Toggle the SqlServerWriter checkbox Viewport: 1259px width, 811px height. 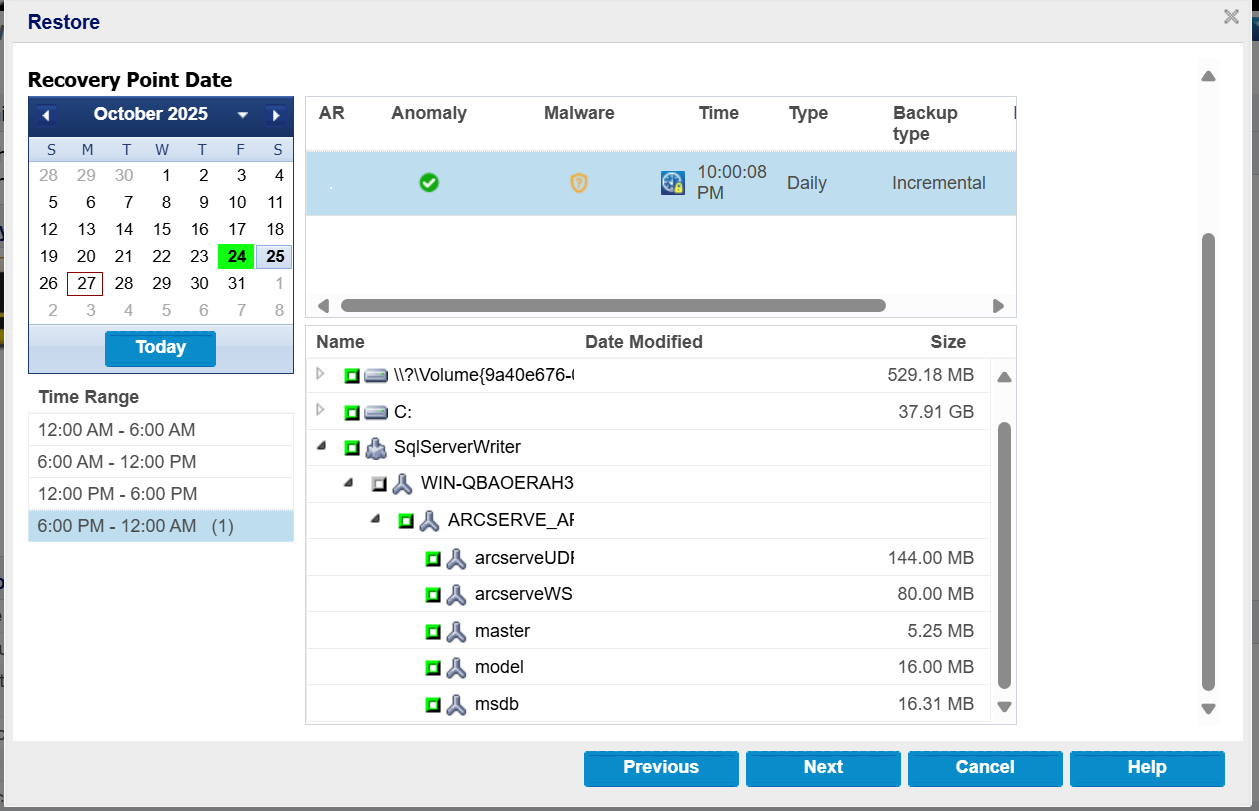point(352,448)
